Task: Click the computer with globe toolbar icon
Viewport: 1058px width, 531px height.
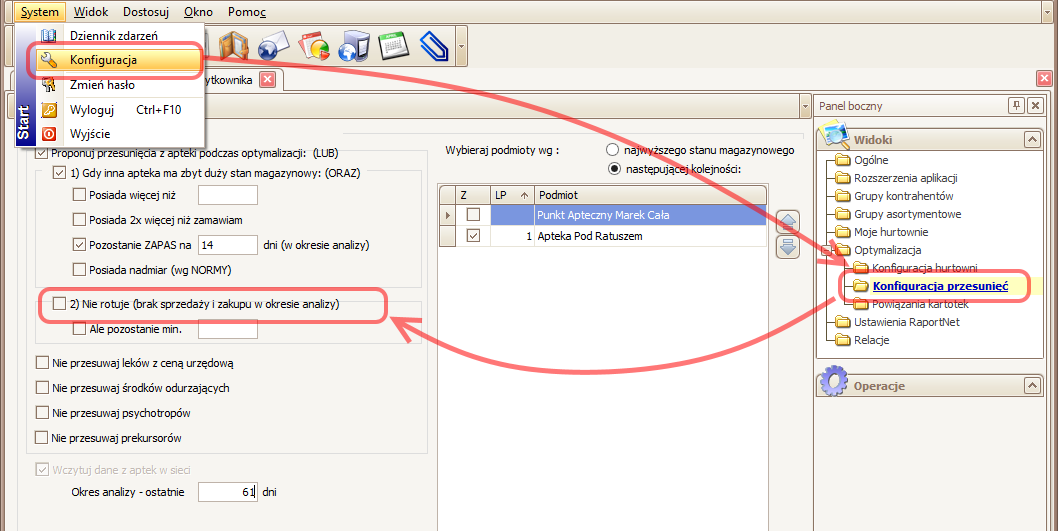Action: click(353, 46)
